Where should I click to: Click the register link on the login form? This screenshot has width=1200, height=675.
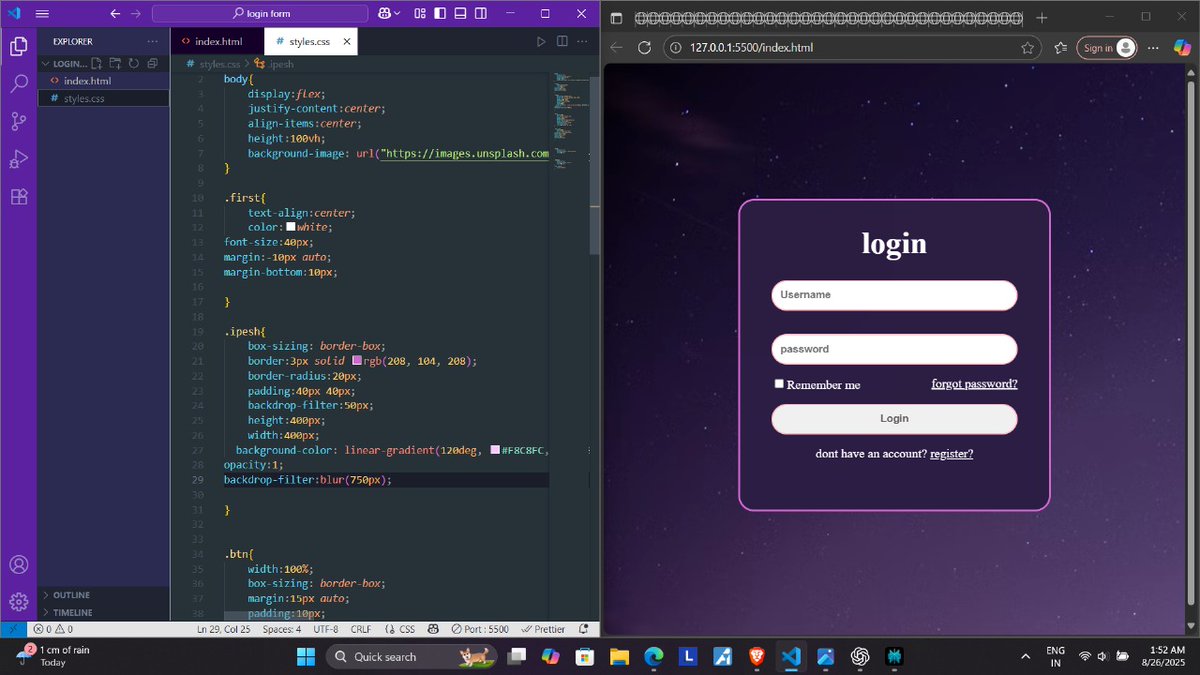pos(951,453)
